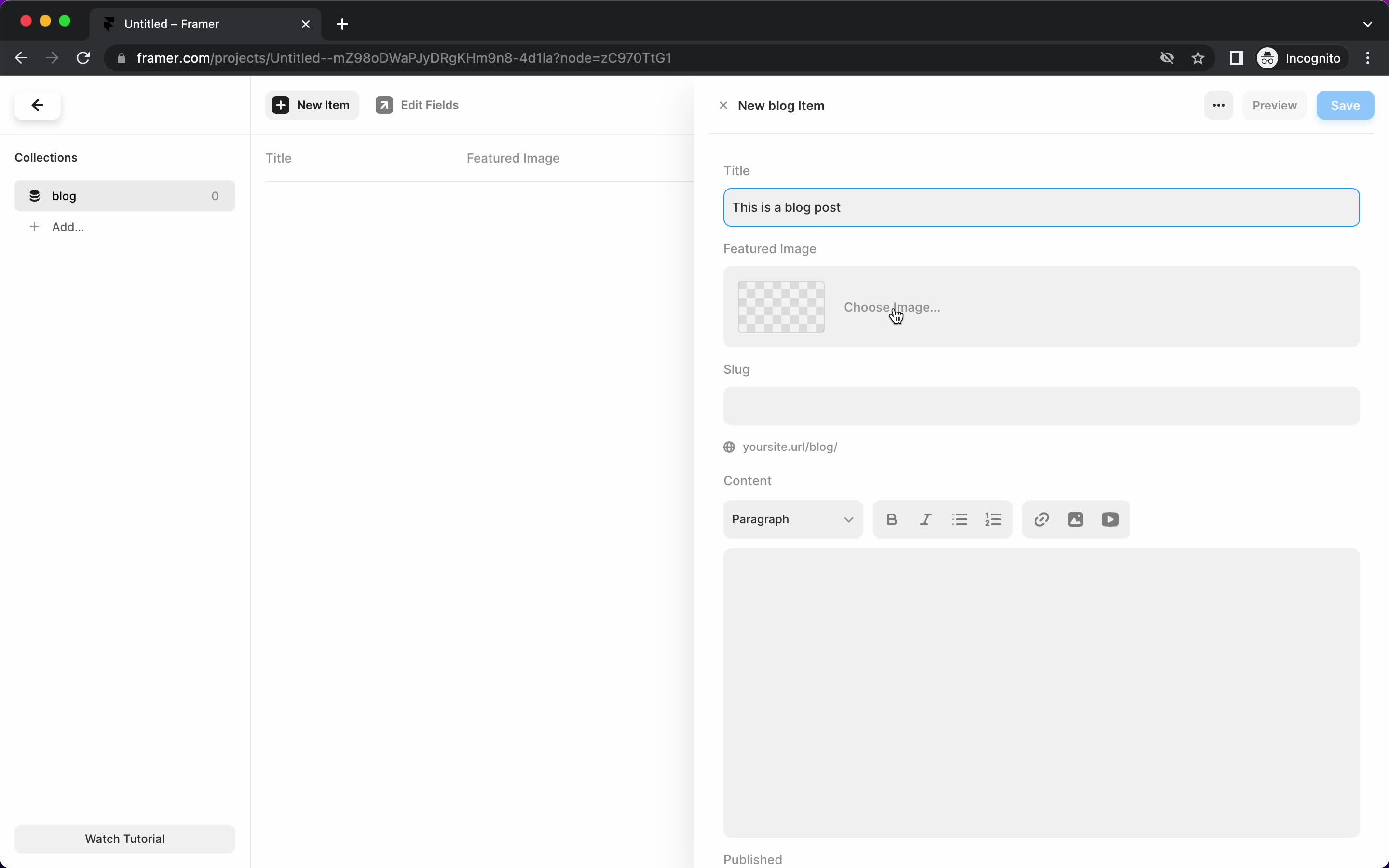Bookmark this page with star icon
This screenshot has height=868, width=1389.
point(1198,58)
